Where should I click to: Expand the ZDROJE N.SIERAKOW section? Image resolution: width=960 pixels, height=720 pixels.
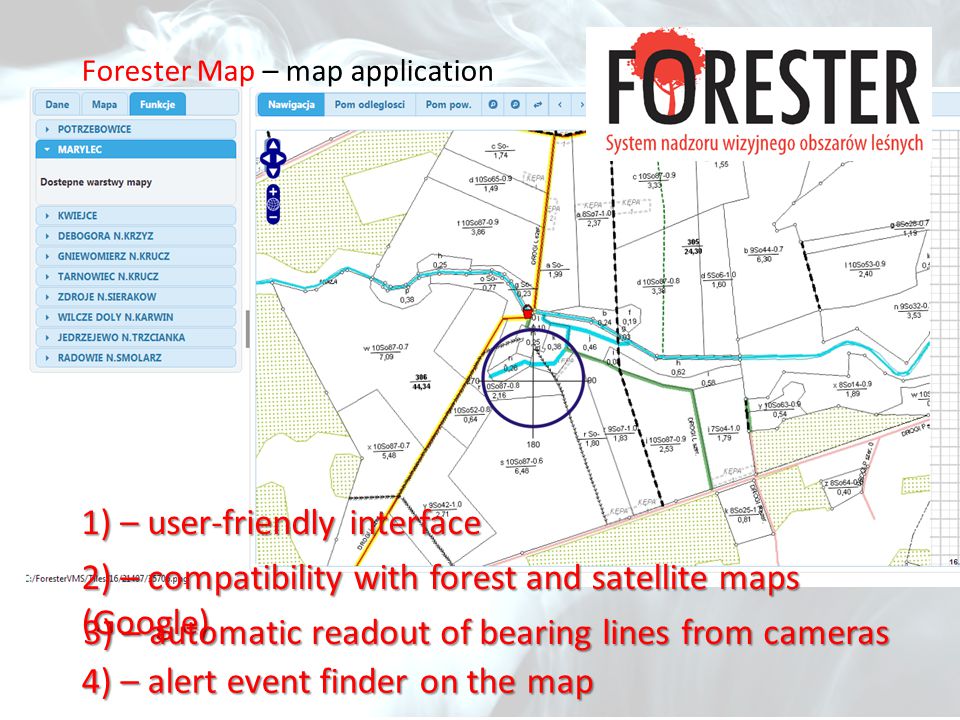click(x=136, y=296)
